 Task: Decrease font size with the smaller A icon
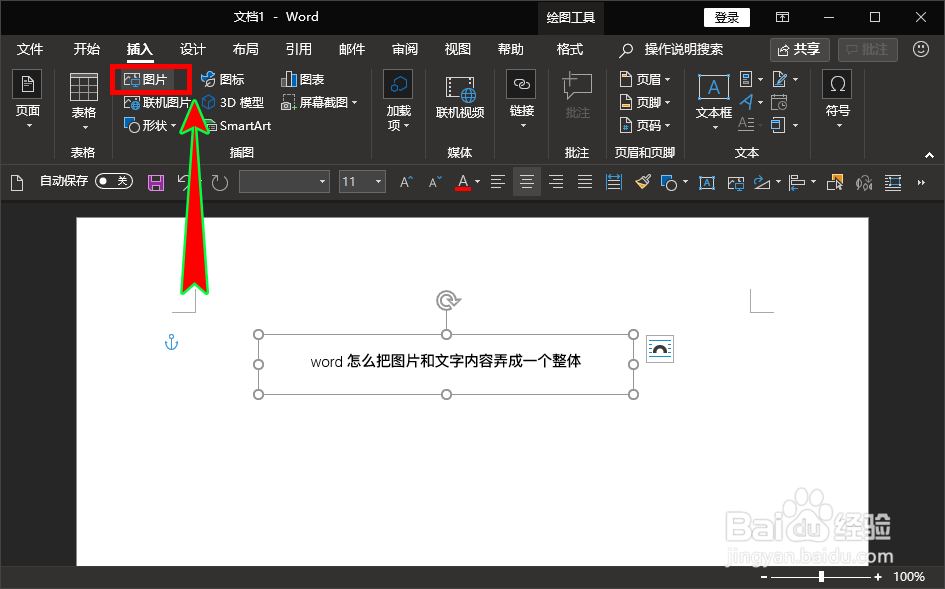click(435, 182)
